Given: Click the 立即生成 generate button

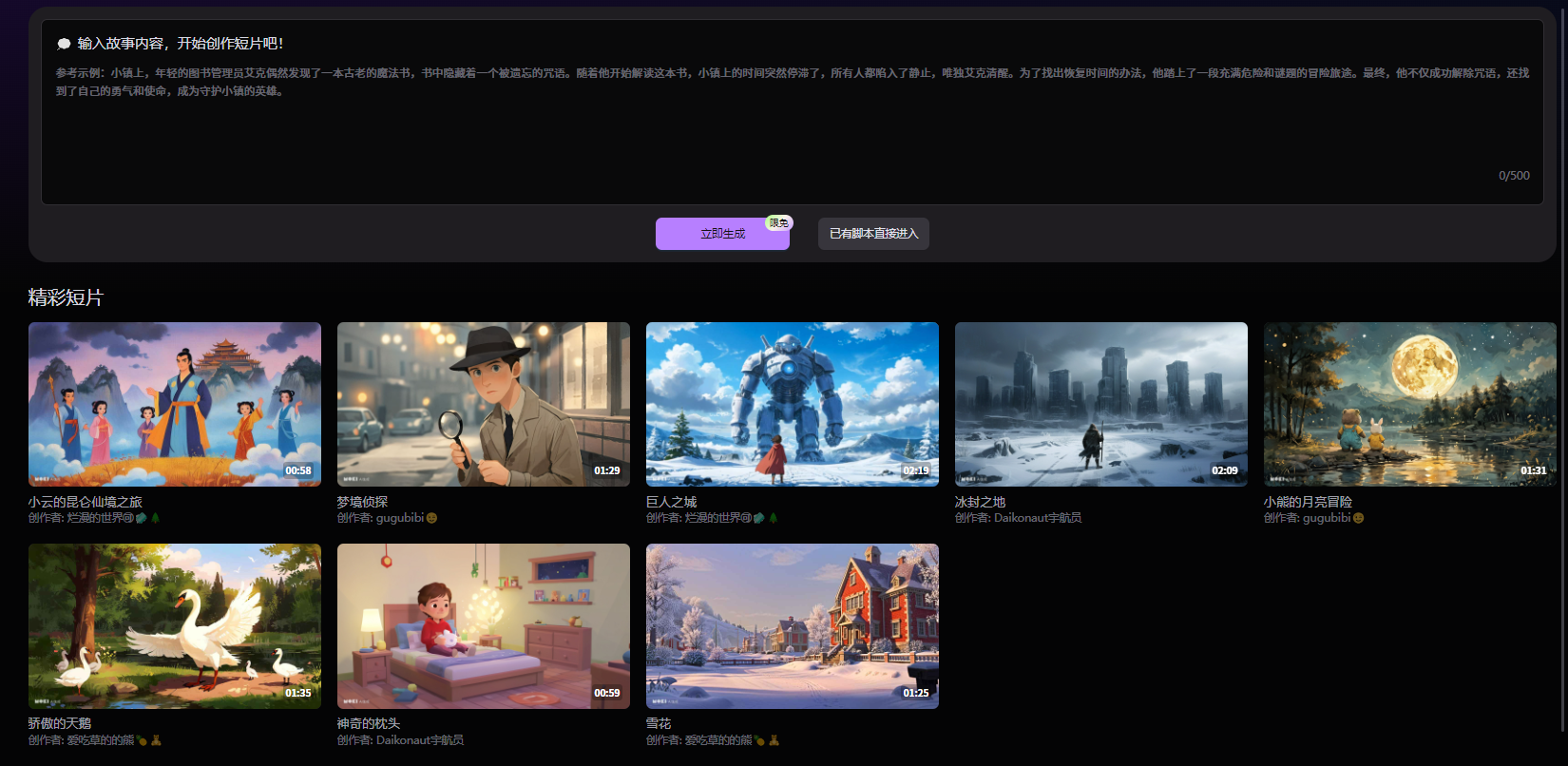Looking at the screenshot, I should [x=721, y=234].
